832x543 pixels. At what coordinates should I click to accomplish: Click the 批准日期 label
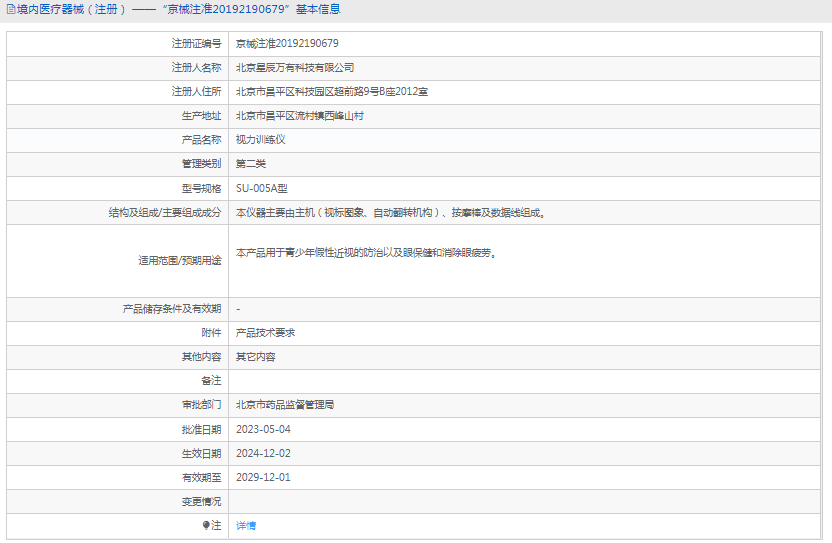[202, 429]
